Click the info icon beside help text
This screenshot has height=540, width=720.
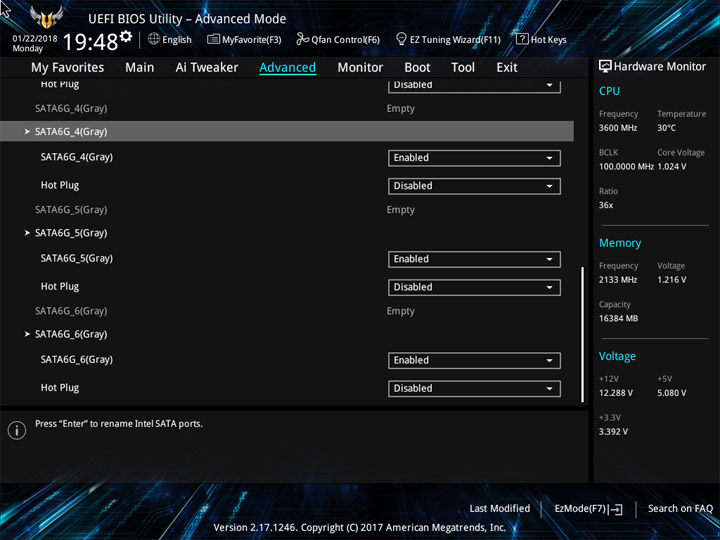point(17,430)
